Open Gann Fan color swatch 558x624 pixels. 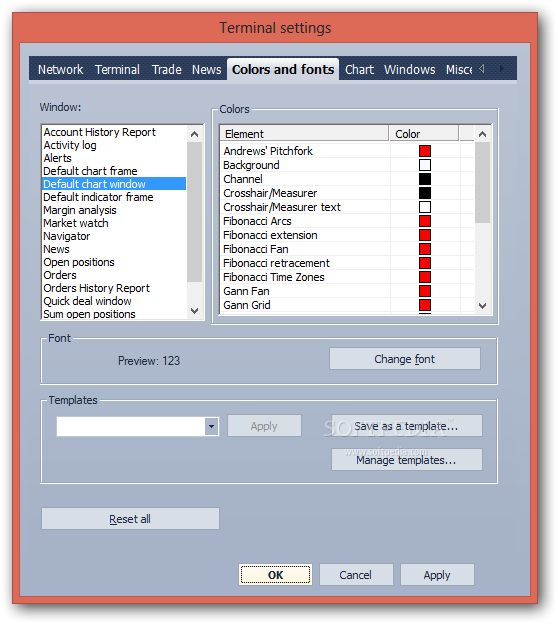(x=425, y=291)
